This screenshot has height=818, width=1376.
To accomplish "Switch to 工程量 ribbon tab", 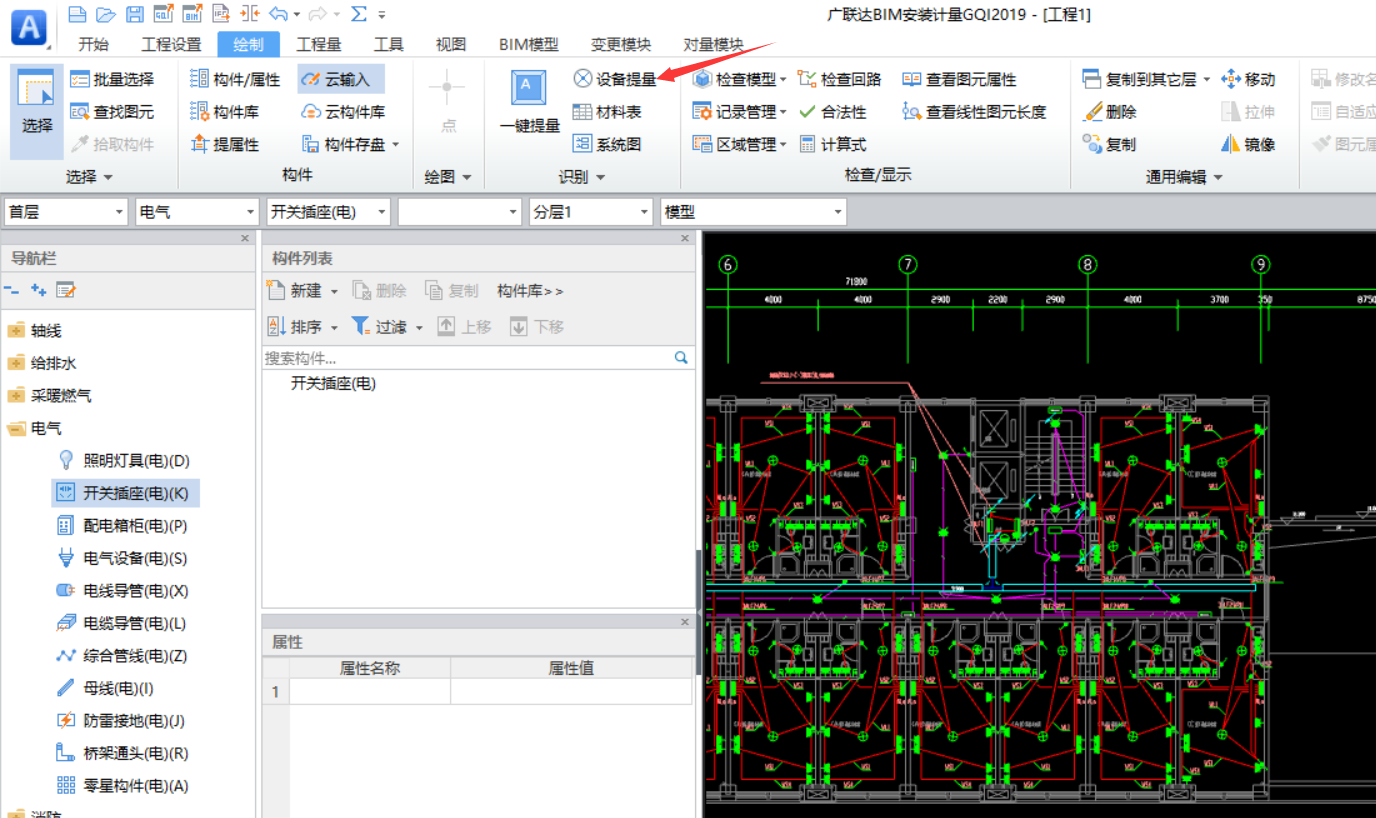I will pos(319,44).
